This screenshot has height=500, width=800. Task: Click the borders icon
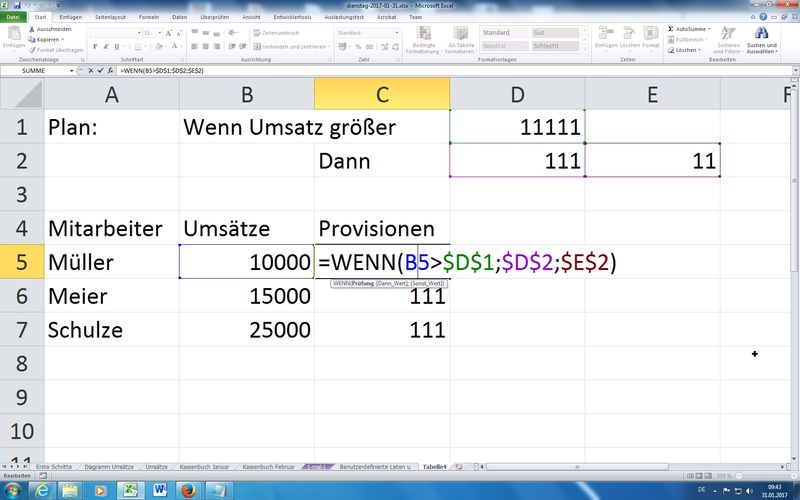coord(138,47)
